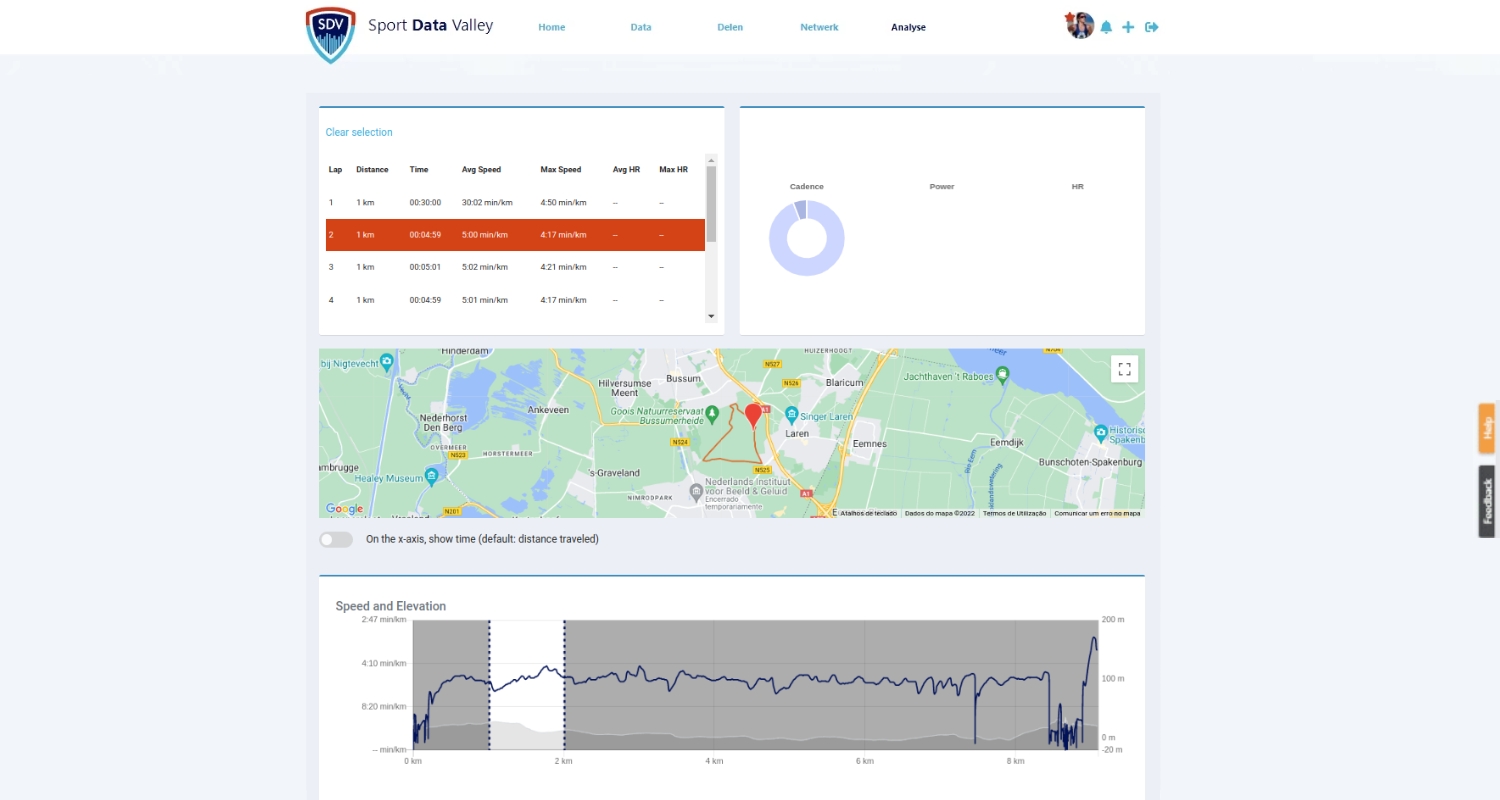Click the Avg Speed column header
This screenshot has height=800, width=1500.
click(481, 170)
